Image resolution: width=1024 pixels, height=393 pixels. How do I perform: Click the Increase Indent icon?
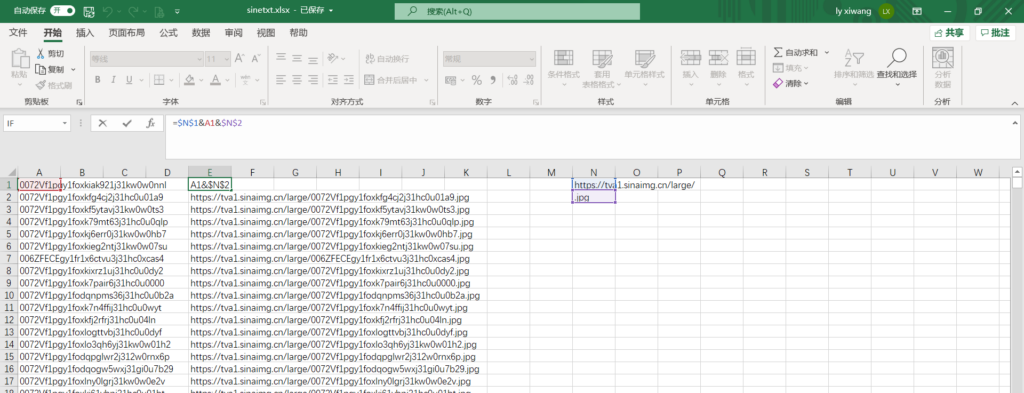349,80
